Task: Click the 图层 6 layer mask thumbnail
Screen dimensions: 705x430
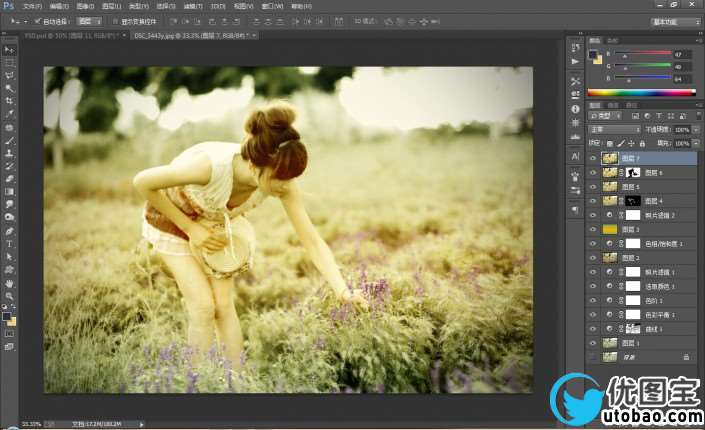Action: pos(633,173)
